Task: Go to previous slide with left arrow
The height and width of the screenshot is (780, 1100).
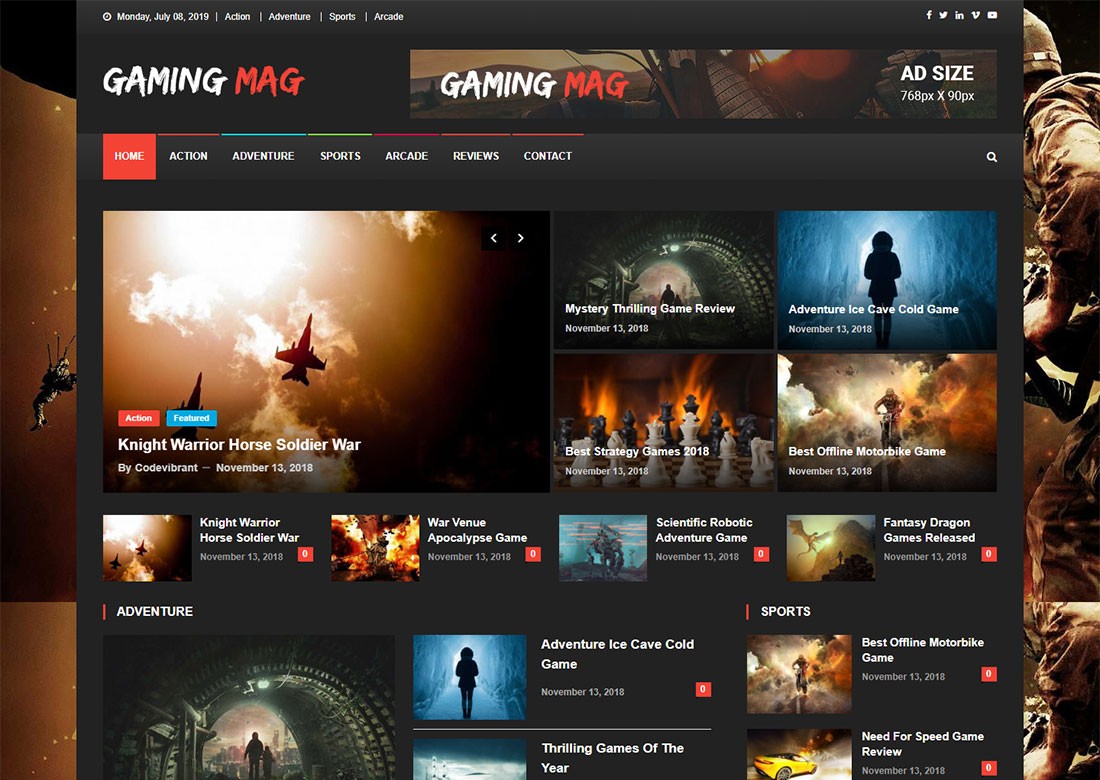Action: [x=494, y=238]
